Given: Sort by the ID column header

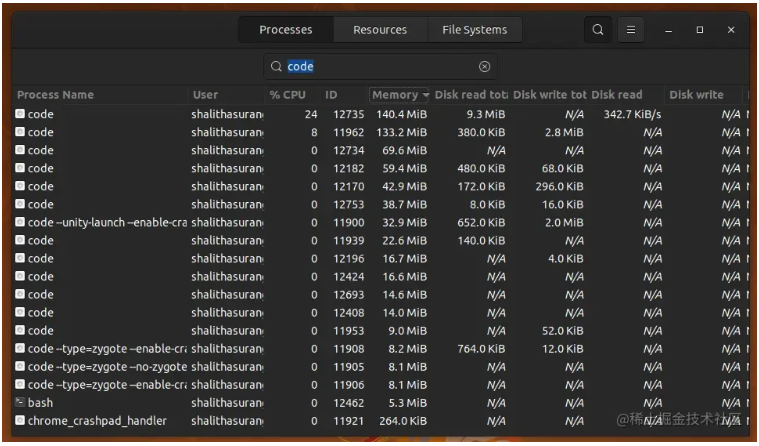Looking at the screenshot, I should pos(344,95).
